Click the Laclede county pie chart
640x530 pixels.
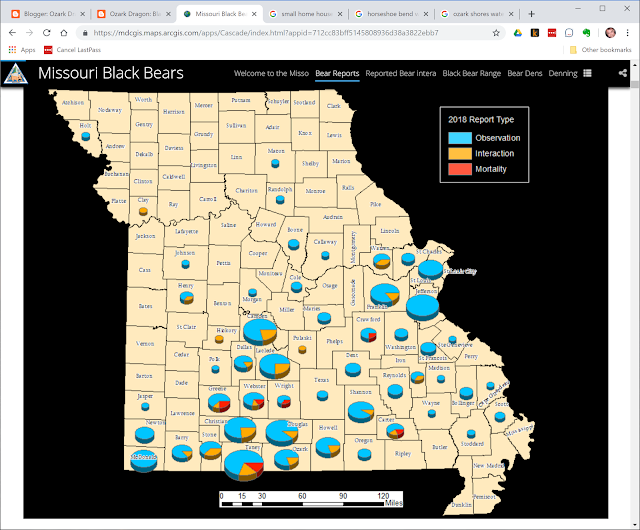click(x=275, y=366)
